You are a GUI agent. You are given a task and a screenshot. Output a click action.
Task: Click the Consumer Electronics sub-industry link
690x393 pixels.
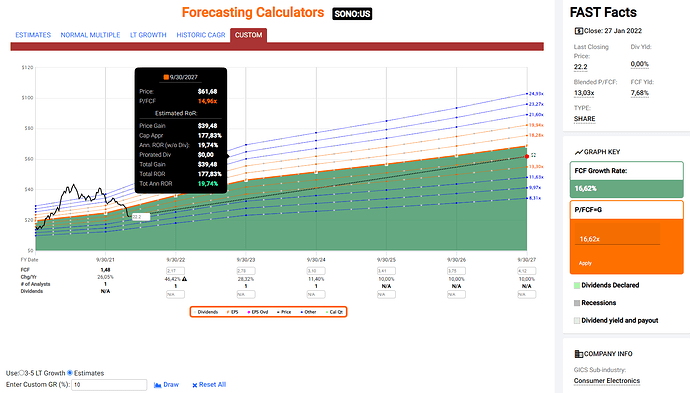[607, 381]
